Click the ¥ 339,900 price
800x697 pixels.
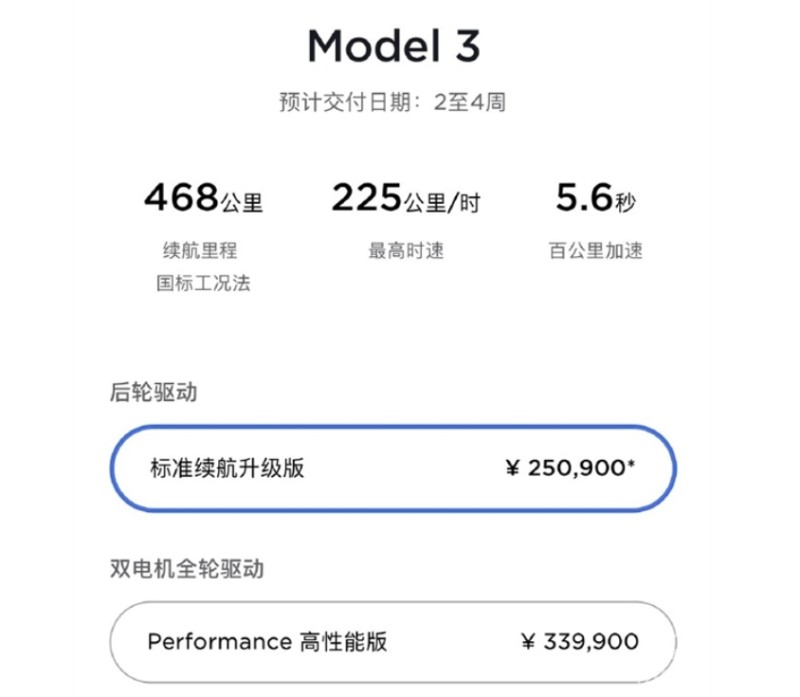click(580, 641)
